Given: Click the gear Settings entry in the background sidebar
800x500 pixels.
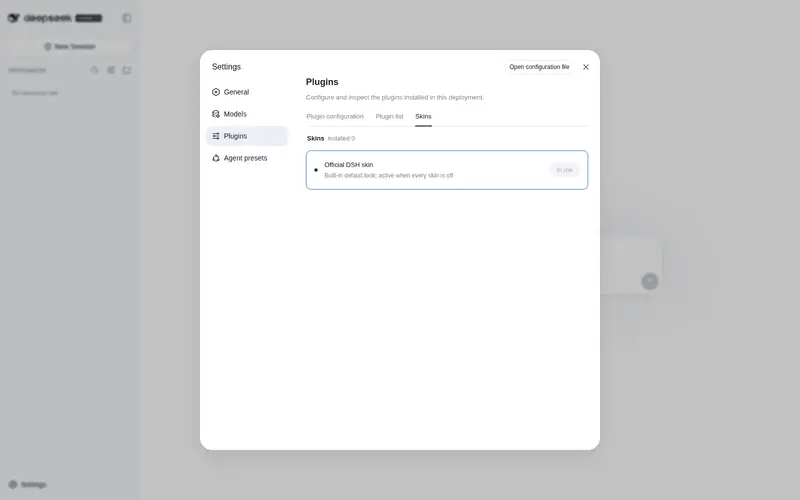Looking at the screenshot, I should coord(28,484).
